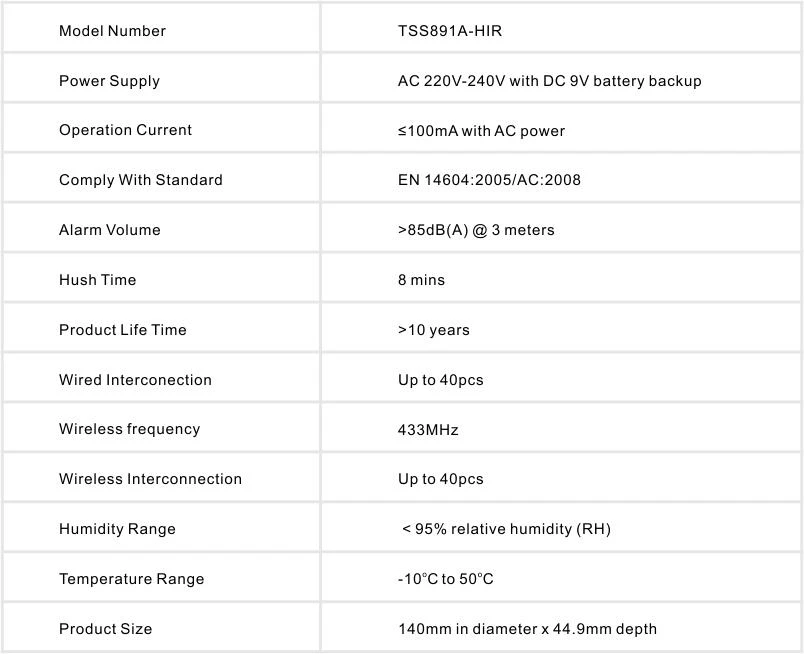Select the EN 14604:2005/AC:2008 value
Screen dimensions: 804x654
(489, 180)
